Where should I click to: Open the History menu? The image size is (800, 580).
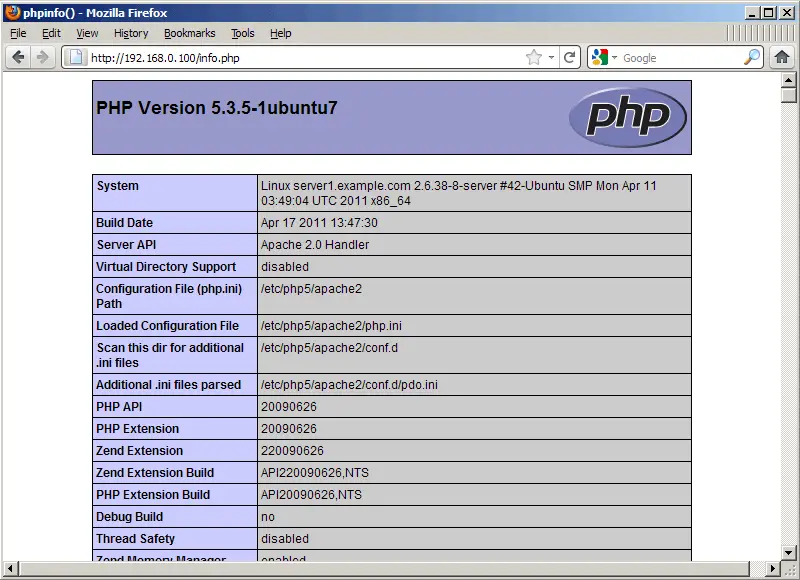tap(131, 33)
